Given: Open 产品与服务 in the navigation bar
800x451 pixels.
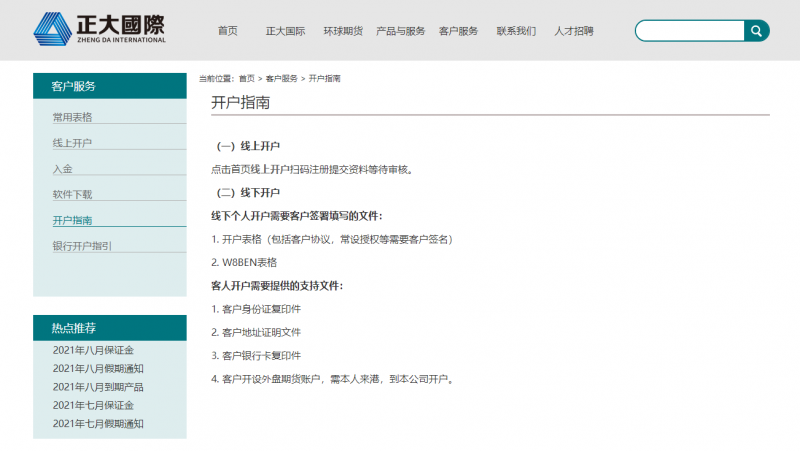Looking at the screenshot, I should (400, 31).
